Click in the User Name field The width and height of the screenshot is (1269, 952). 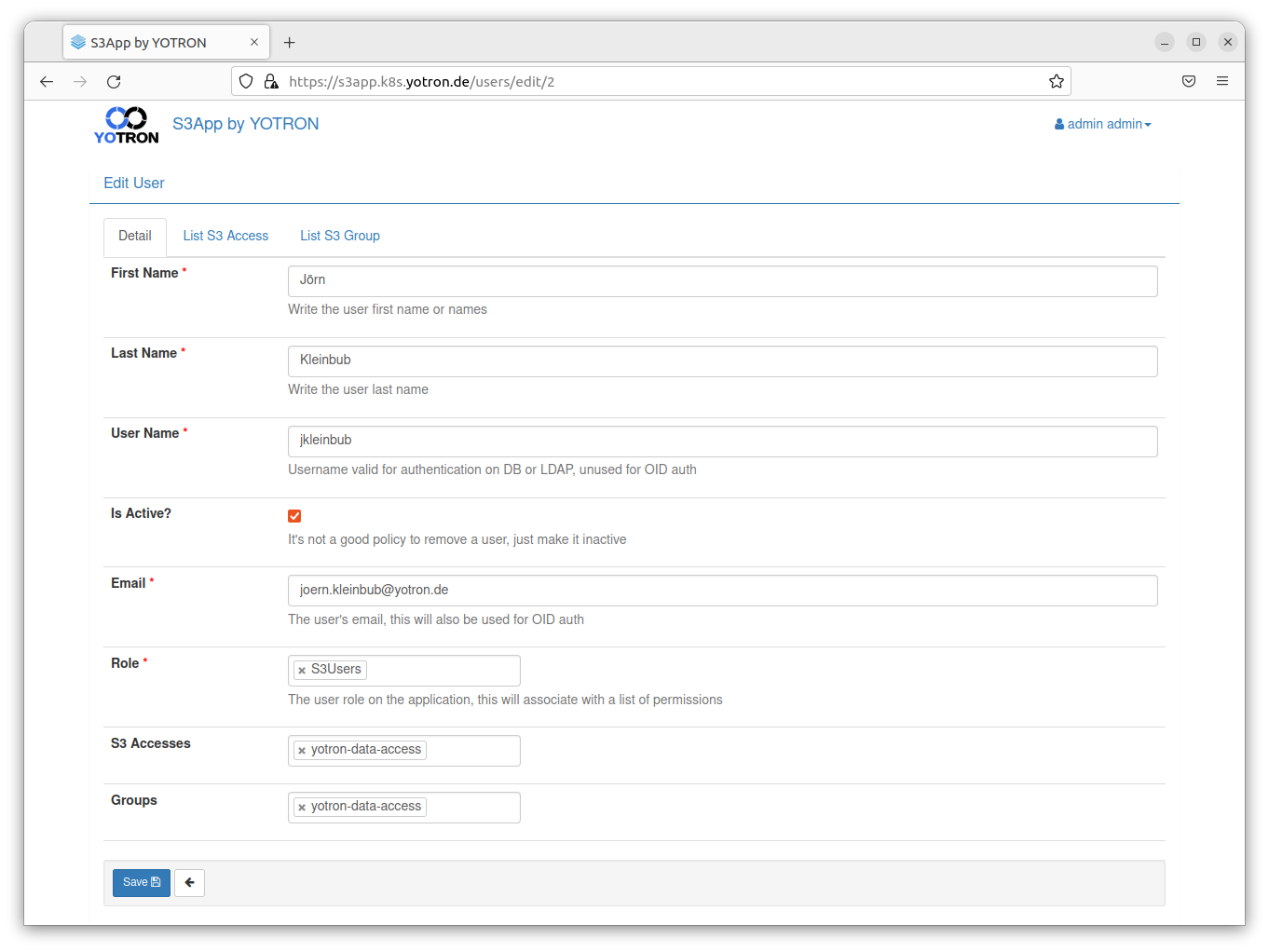[x=723, y=442]
